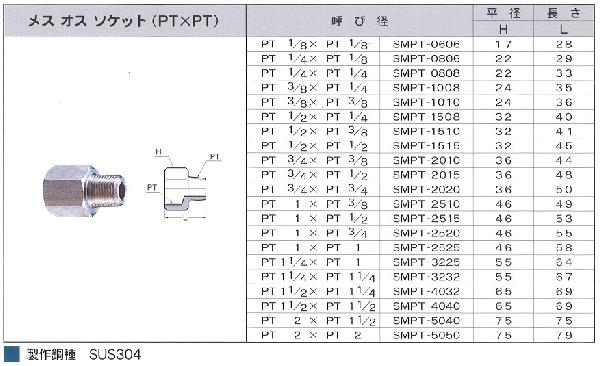Click the size PT 1 × PT 1

[311, 248]
